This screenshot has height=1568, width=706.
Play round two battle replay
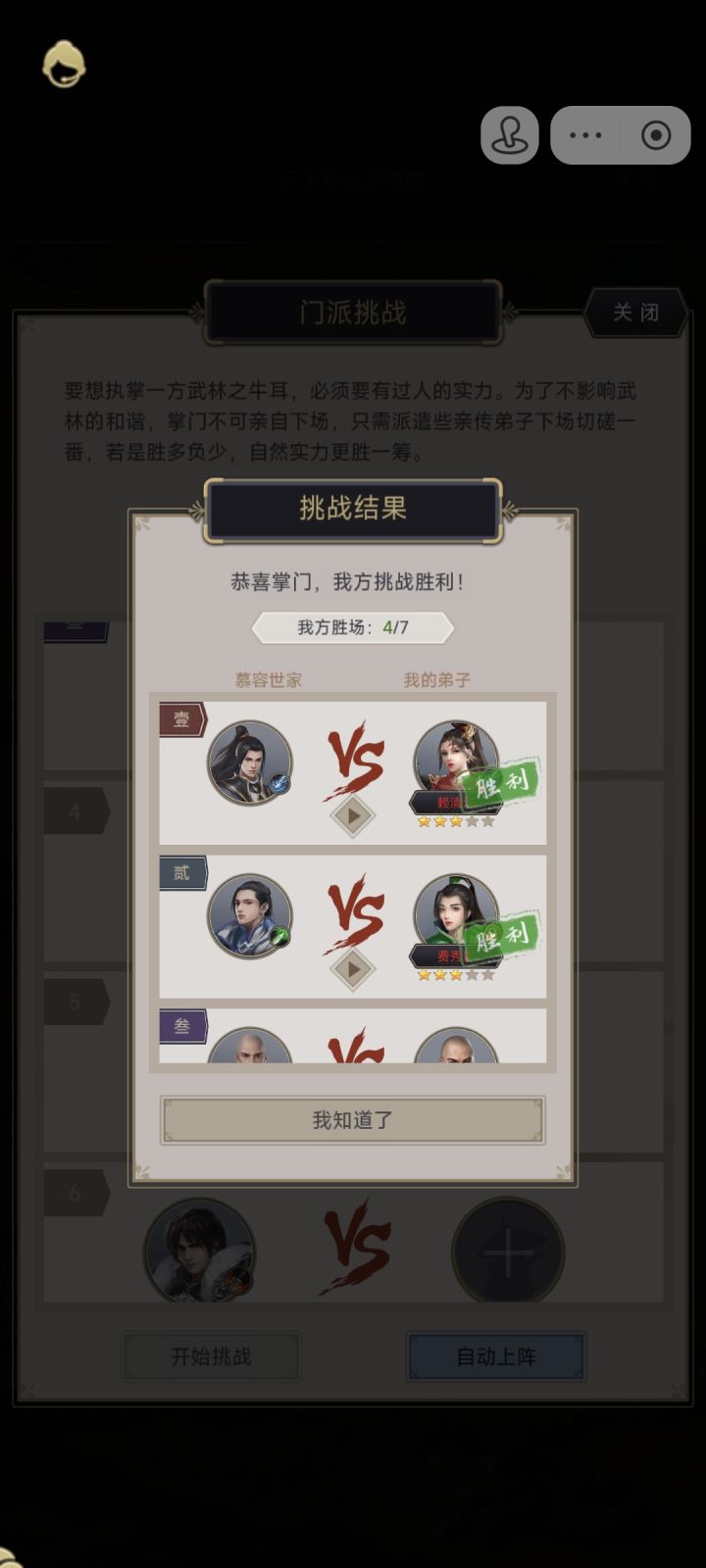coord(353,968)
